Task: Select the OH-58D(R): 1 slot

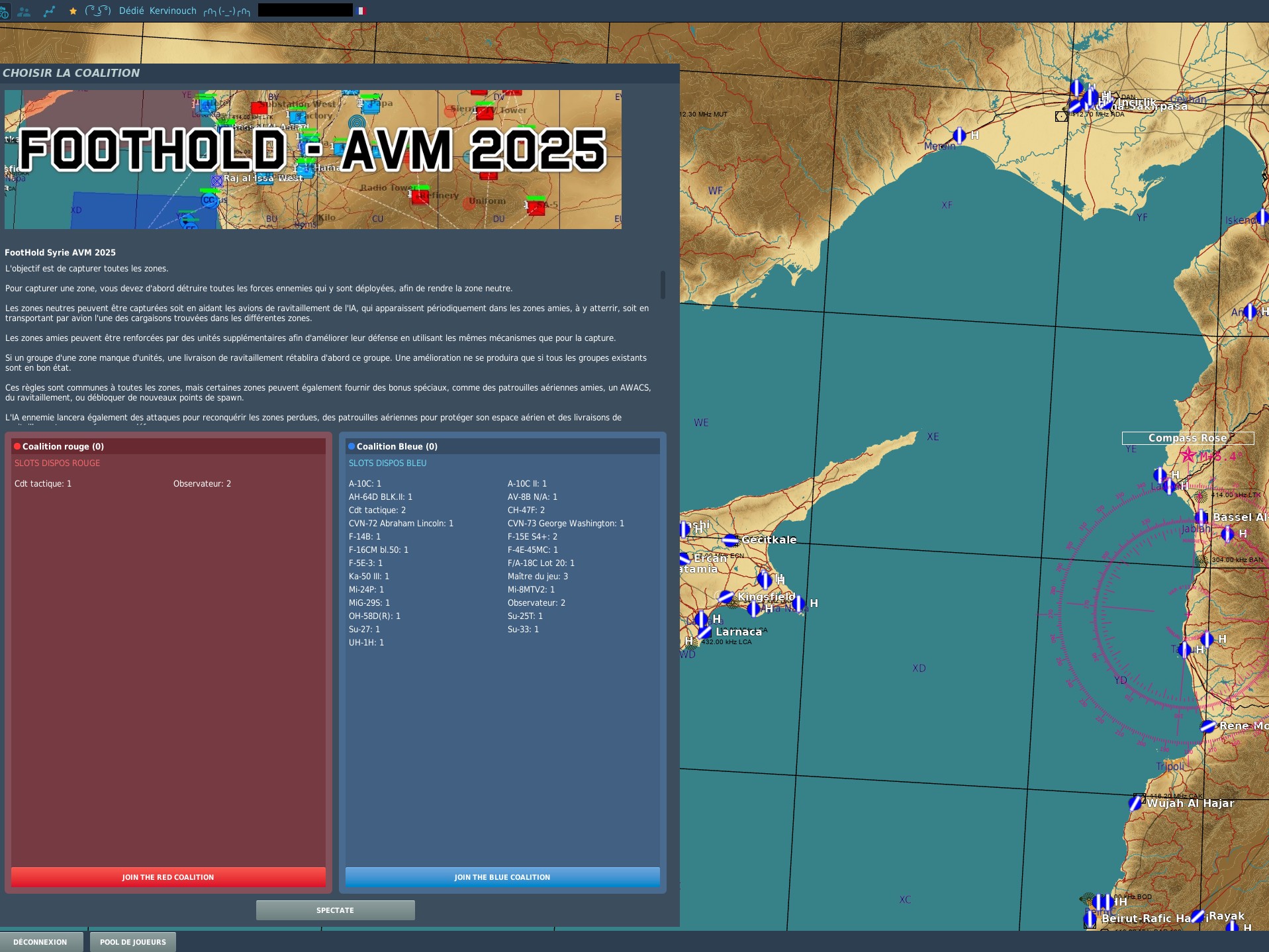Action: [375, 616]
